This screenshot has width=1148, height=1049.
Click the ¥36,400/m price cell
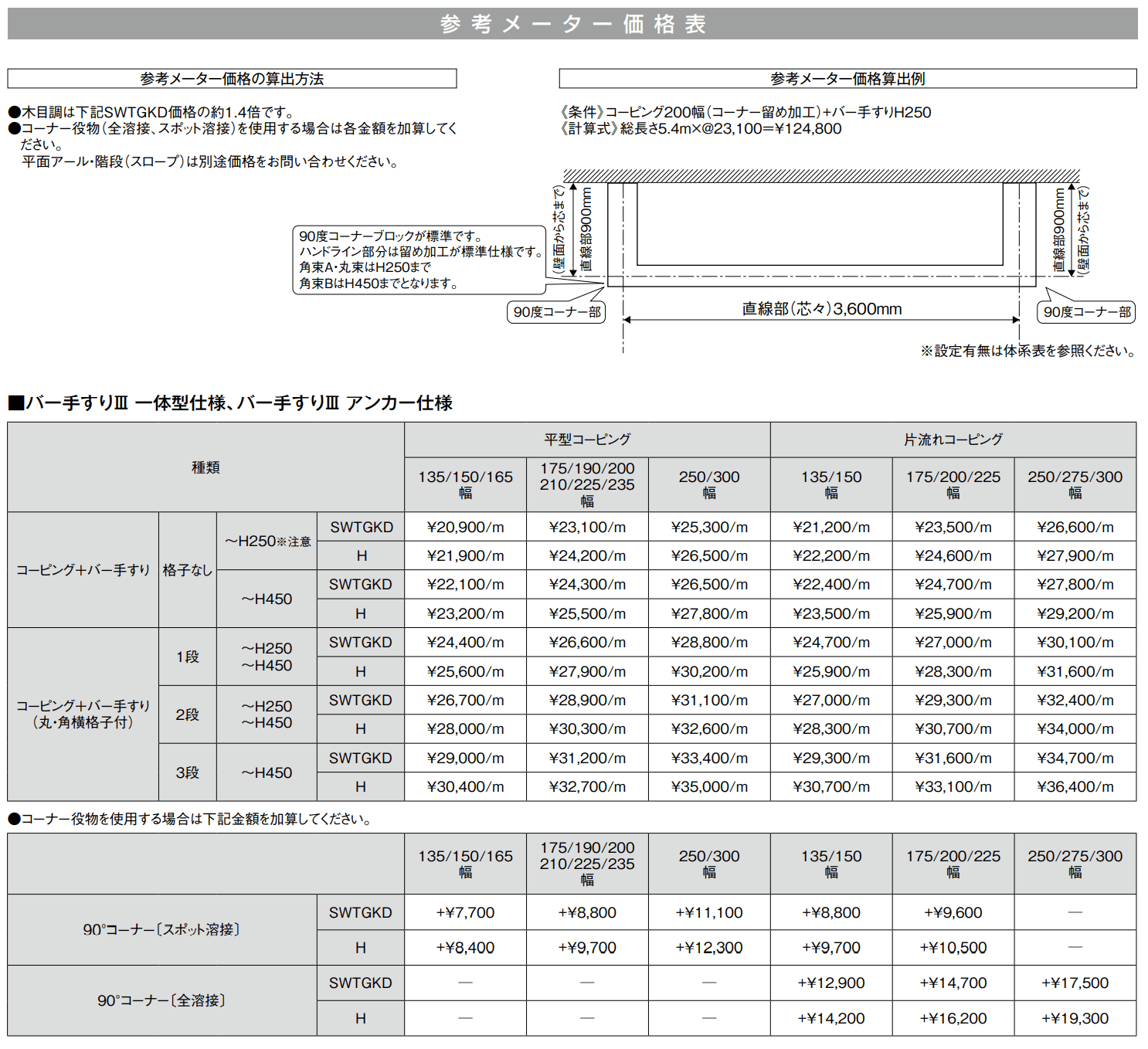1075,786
